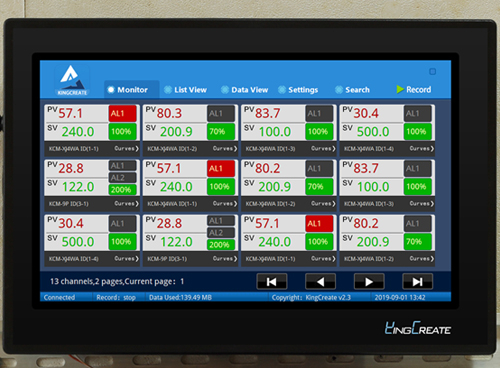
Task: Switch to the List View tab
Action: click(186, 90)
